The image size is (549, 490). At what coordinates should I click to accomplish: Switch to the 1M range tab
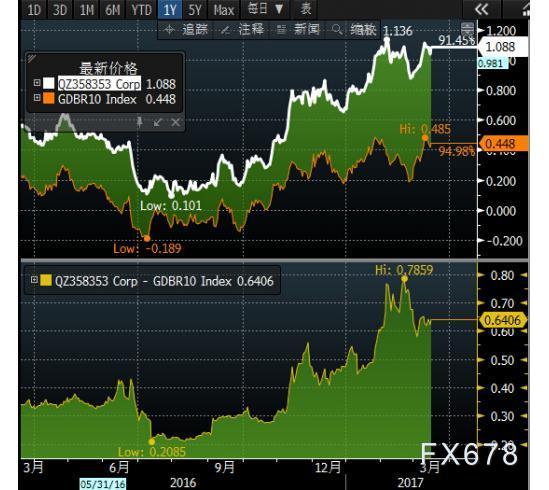[x=86, y=9]
